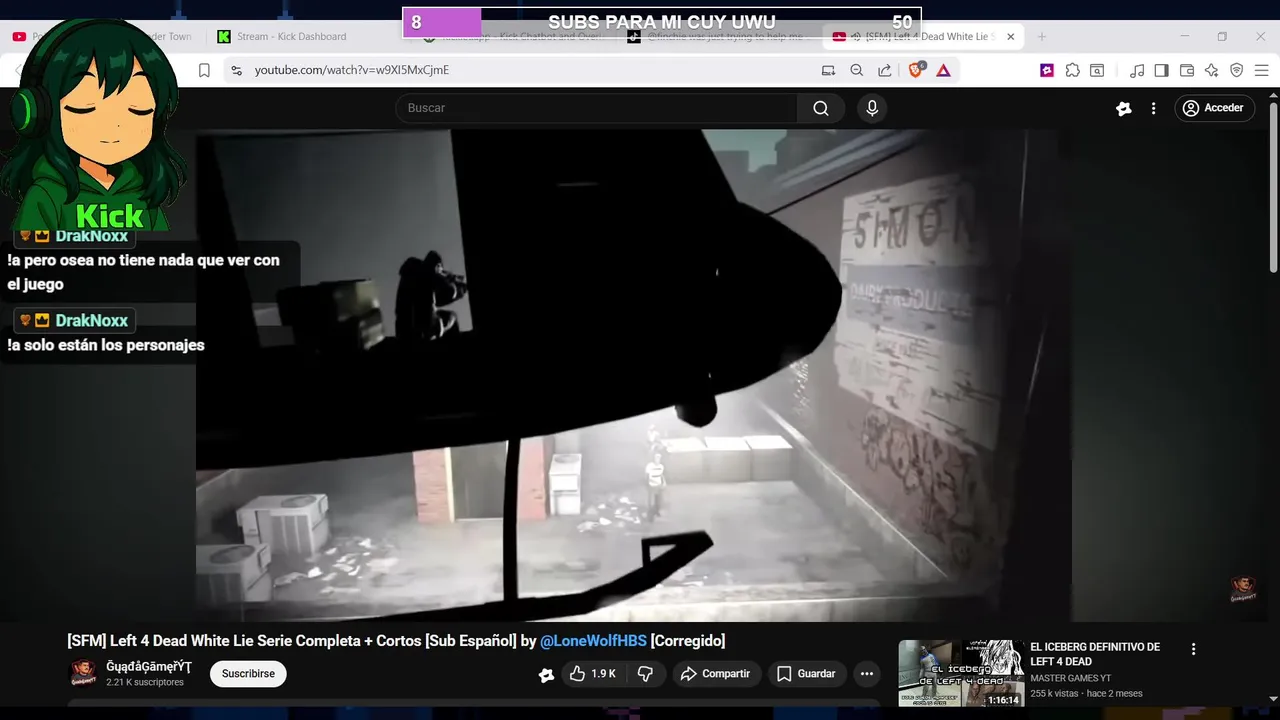Click the tab search icon in the toolbar
The width and height of the screenshot is (1280, 720).
pos(1097,70)
